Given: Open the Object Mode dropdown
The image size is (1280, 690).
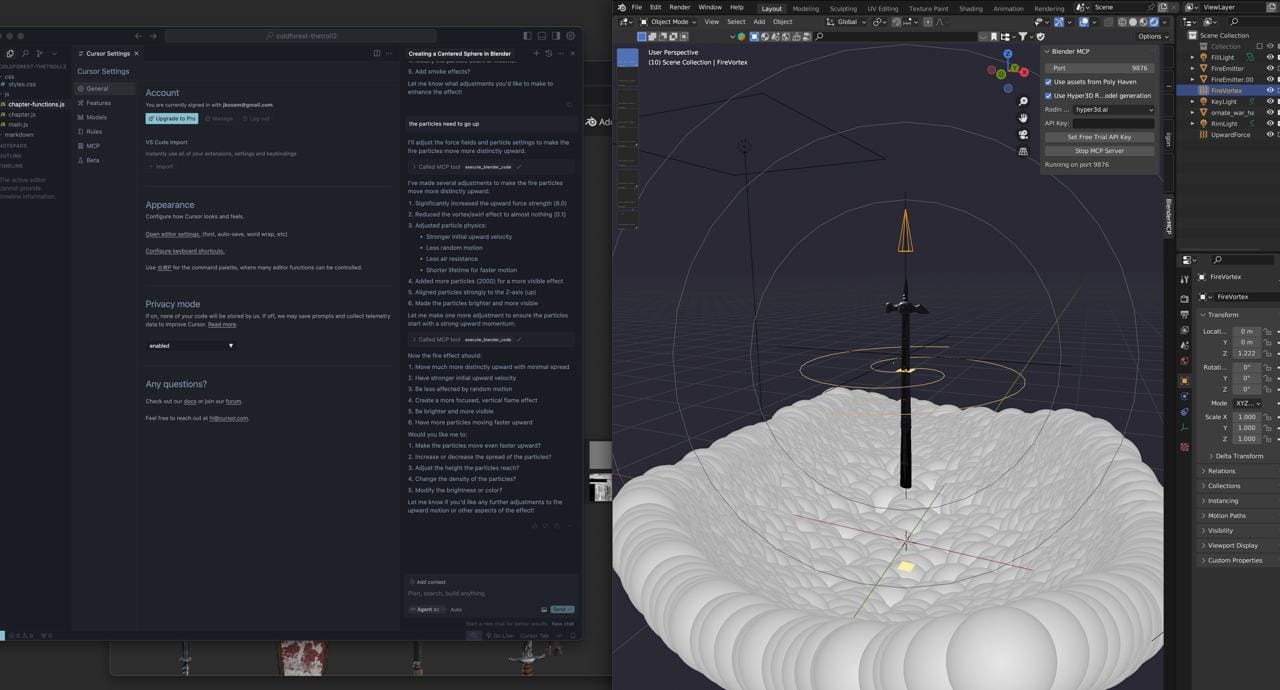Looking at the screenshot, I should [x=670, y=22].
